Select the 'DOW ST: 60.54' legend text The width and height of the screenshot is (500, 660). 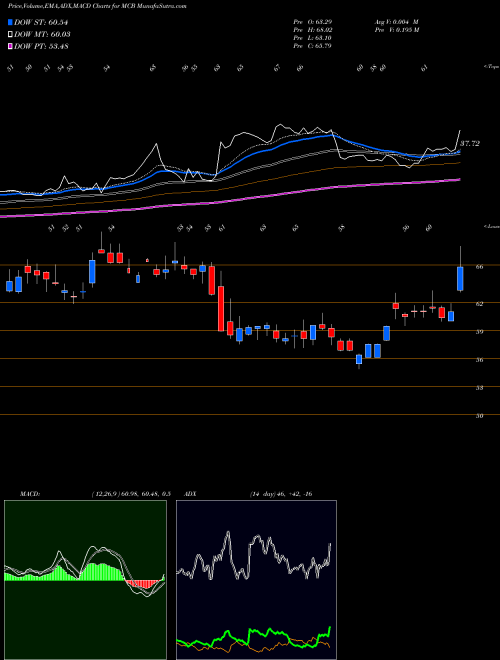(x=41, y=22)
